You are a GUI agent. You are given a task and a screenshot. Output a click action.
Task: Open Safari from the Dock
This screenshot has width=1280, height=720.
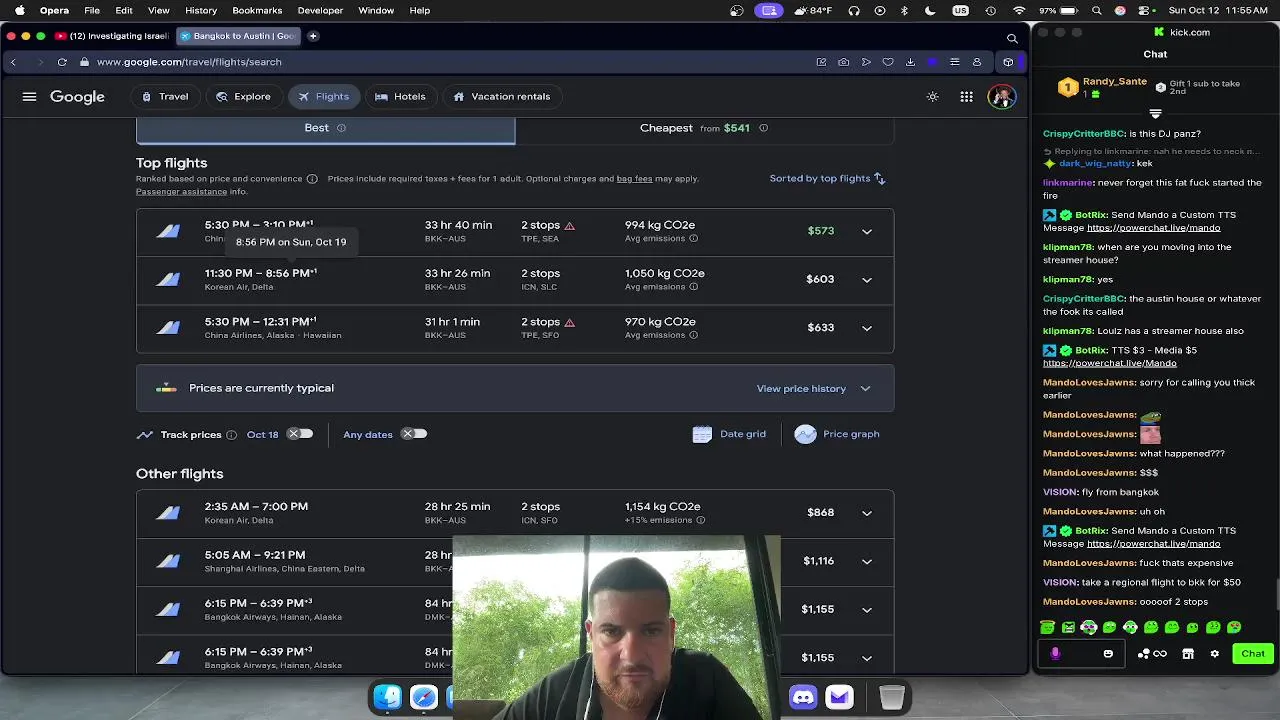[424, 697]
